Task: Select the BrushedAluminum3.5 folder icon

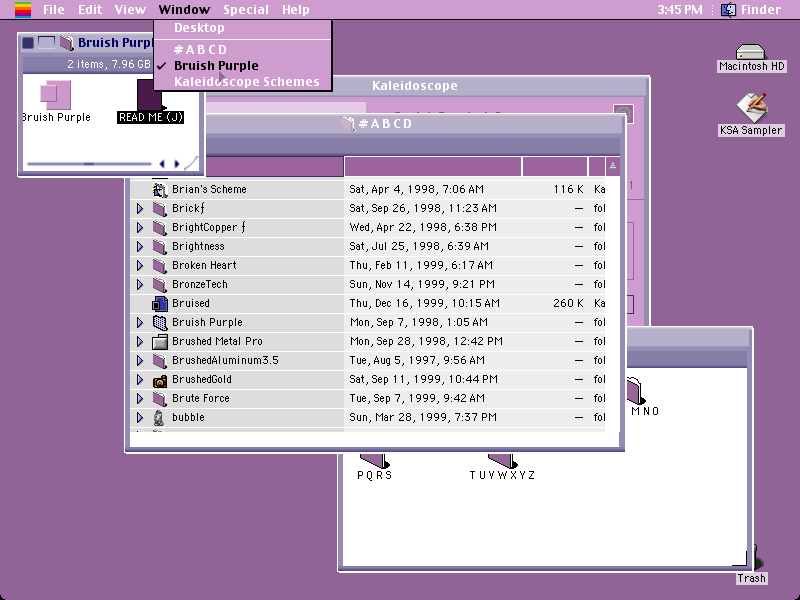Action: [160, 361]
